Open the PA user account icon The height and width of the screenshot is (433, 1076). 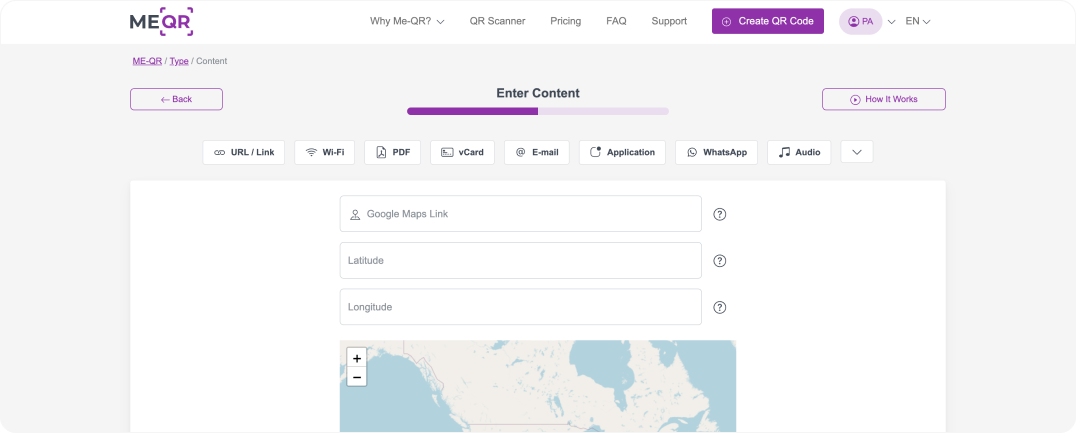click(x=860, y=21)
